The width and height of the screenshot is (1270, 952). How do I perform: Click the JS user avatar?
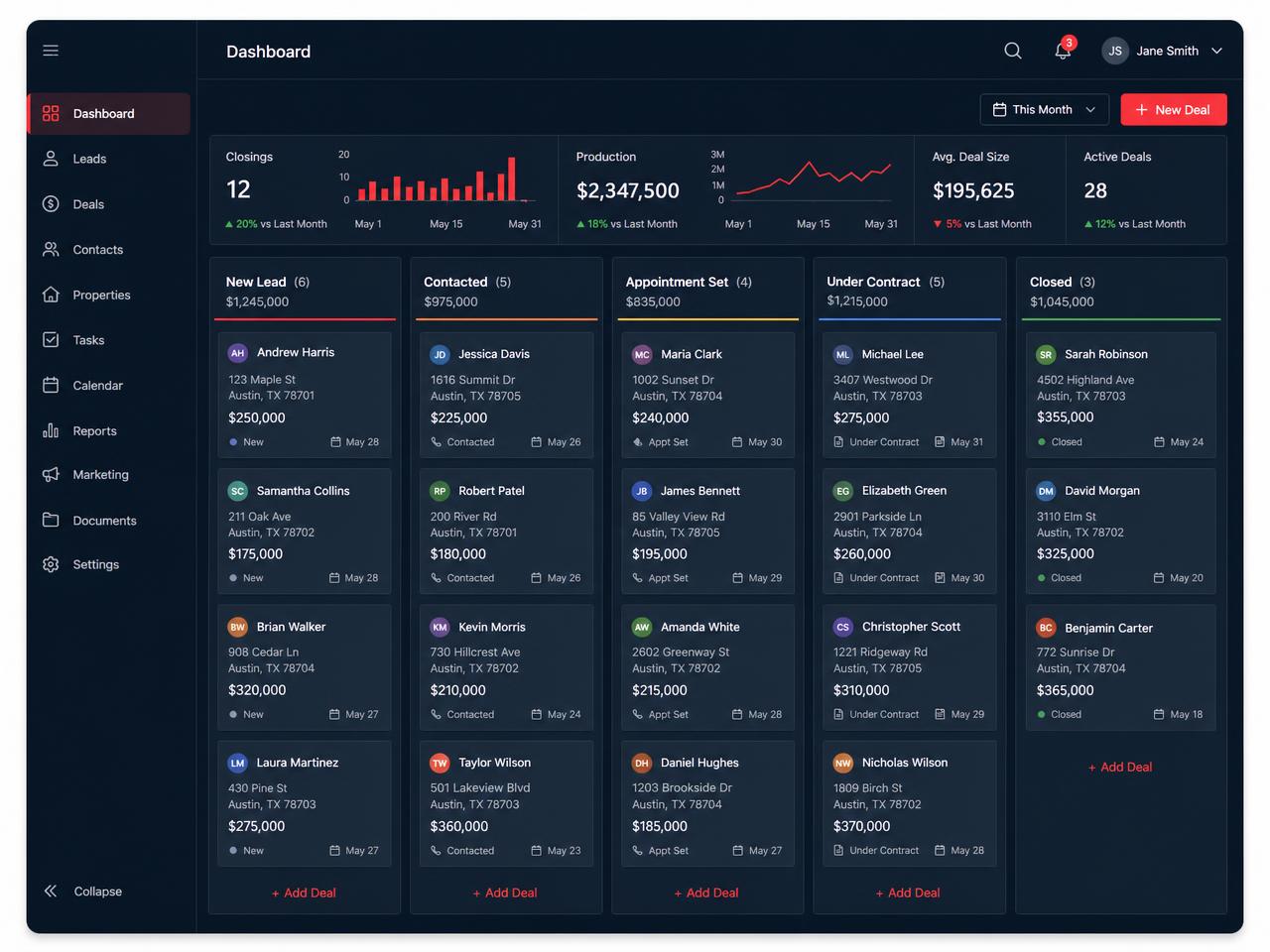[x=1115, y=51]
